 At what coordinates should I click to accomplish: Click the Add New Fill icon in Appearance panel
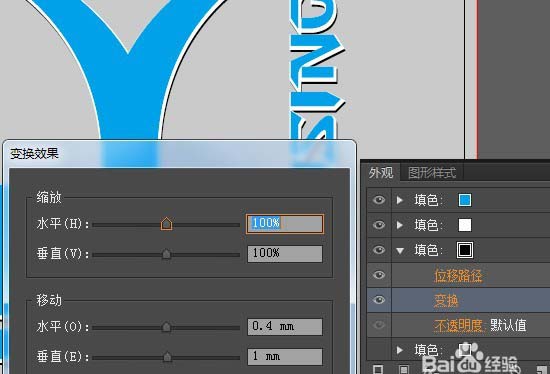404,369
